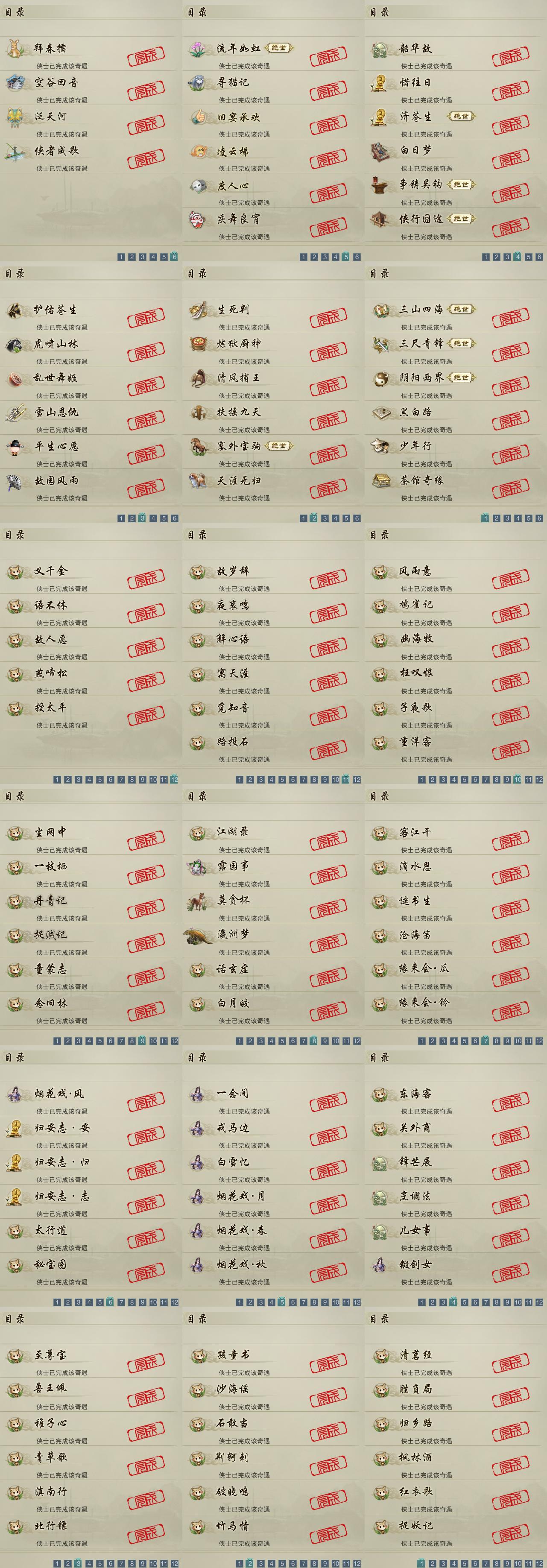Viewport: 547px width, 1568px height.
Task: Select page 3 below the 庆舞良宵 list
Action: [x=325, y=257]
